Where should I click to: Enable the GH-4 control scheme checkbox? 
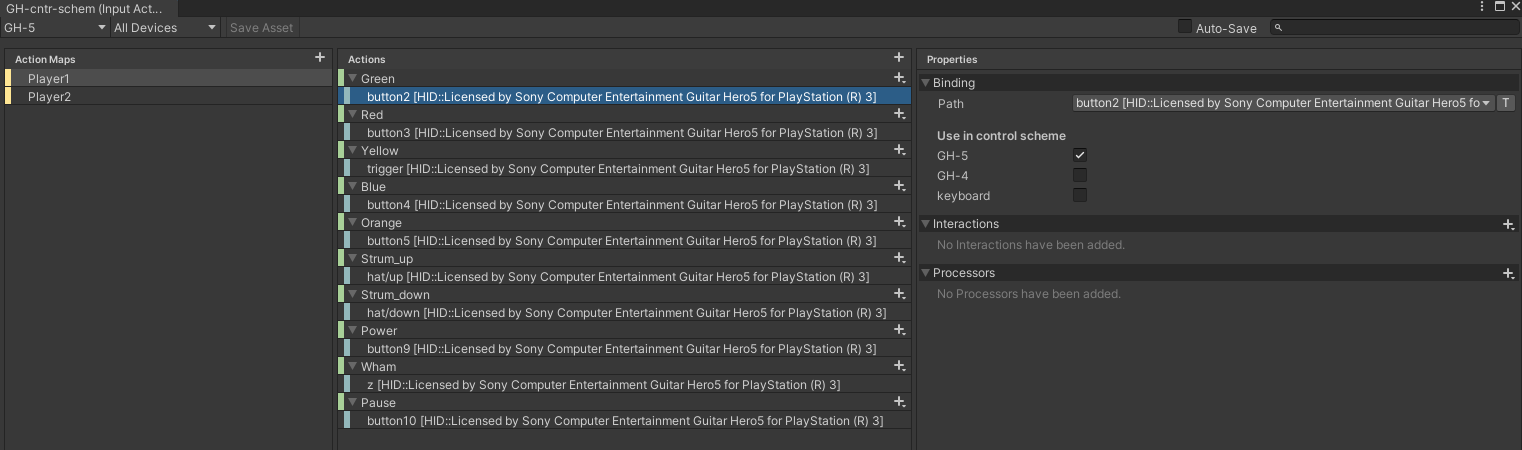tap(1080, 176)
